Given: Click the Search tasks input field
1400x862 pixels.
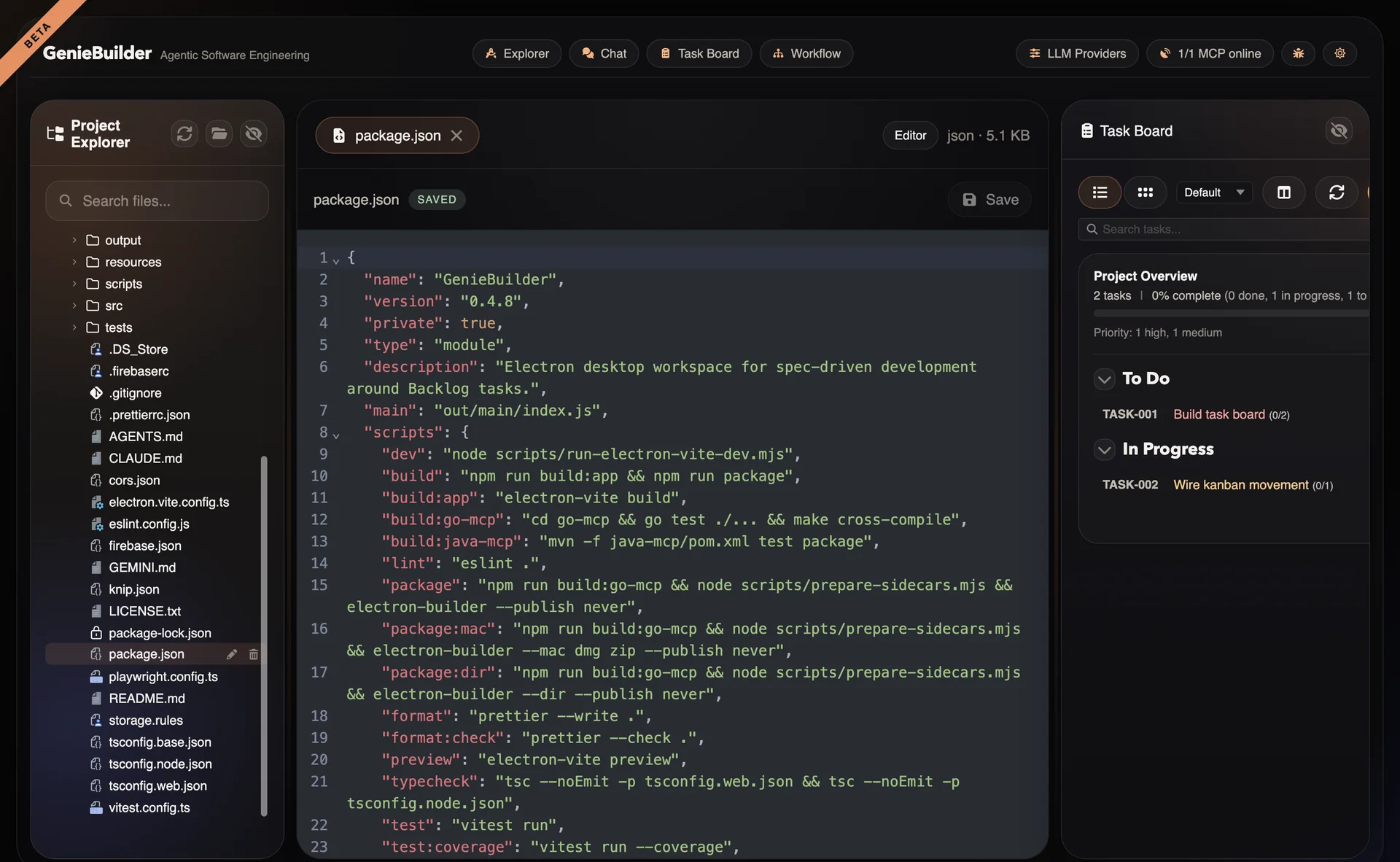Looking at the screenshot, I should tap(1225, 228).
